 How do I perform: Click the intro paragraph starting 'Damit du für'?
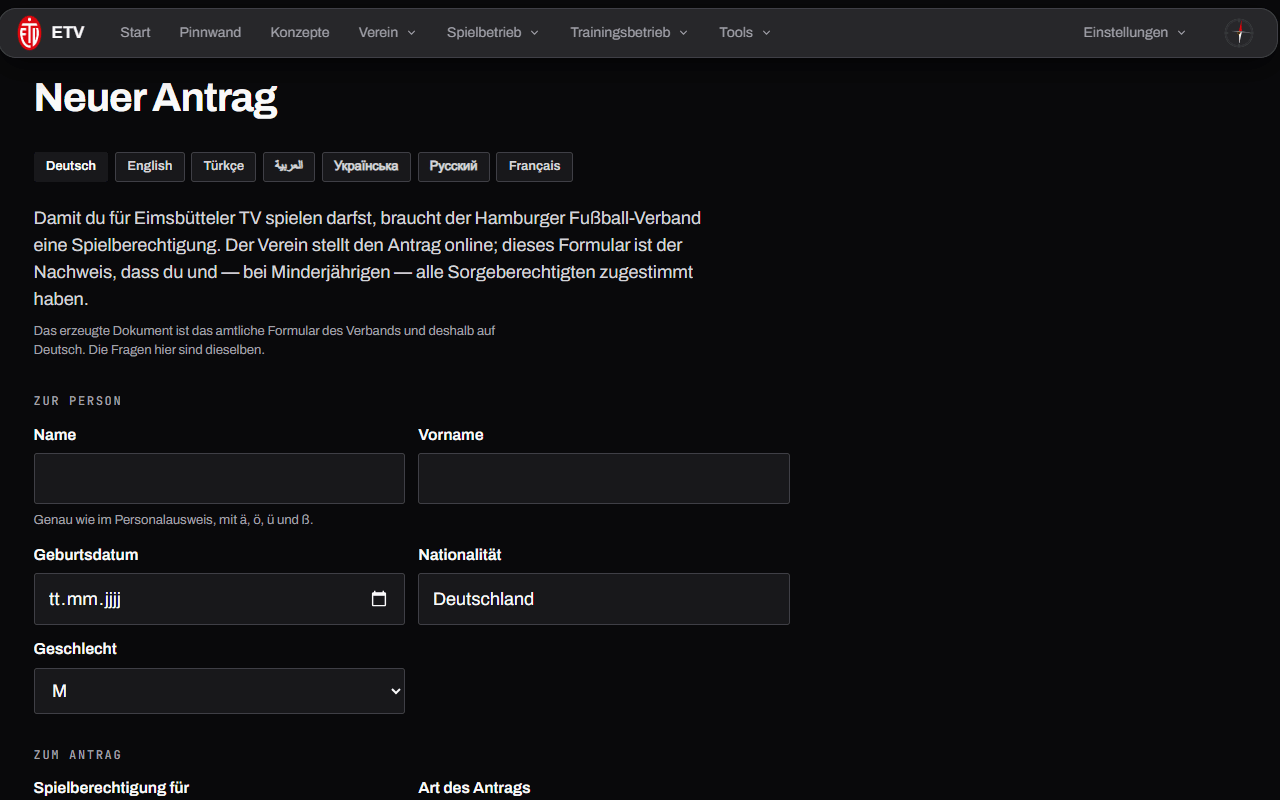coord(367,258)
